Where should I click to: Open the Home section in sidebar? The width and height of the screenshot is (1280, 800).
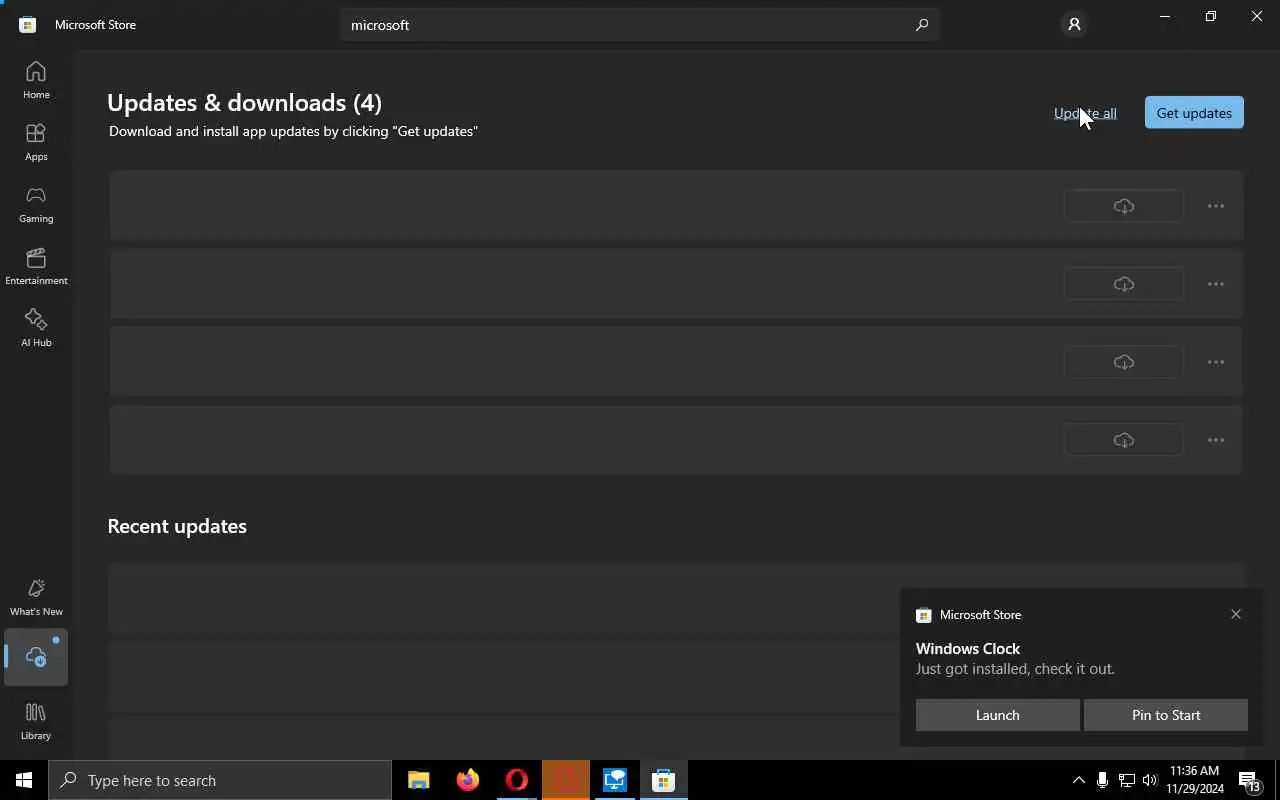[36, 80]
